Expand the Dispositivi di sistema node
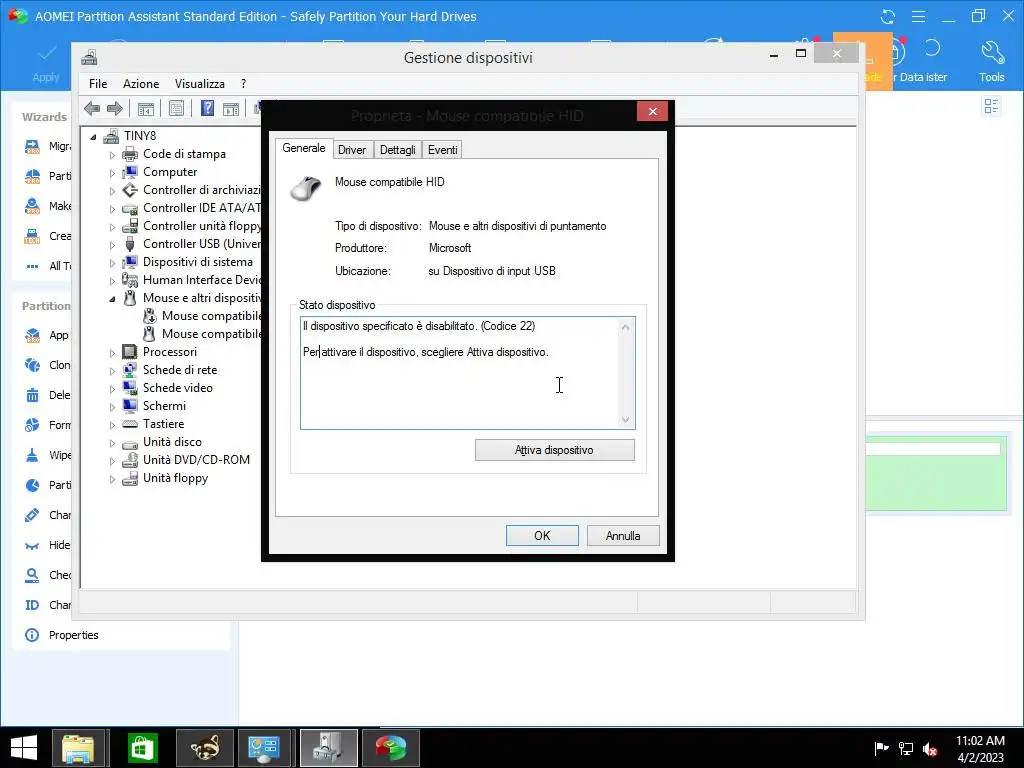Image resolution: width=1024 pixels, height=768 pixels. click(x=112, y=263)
